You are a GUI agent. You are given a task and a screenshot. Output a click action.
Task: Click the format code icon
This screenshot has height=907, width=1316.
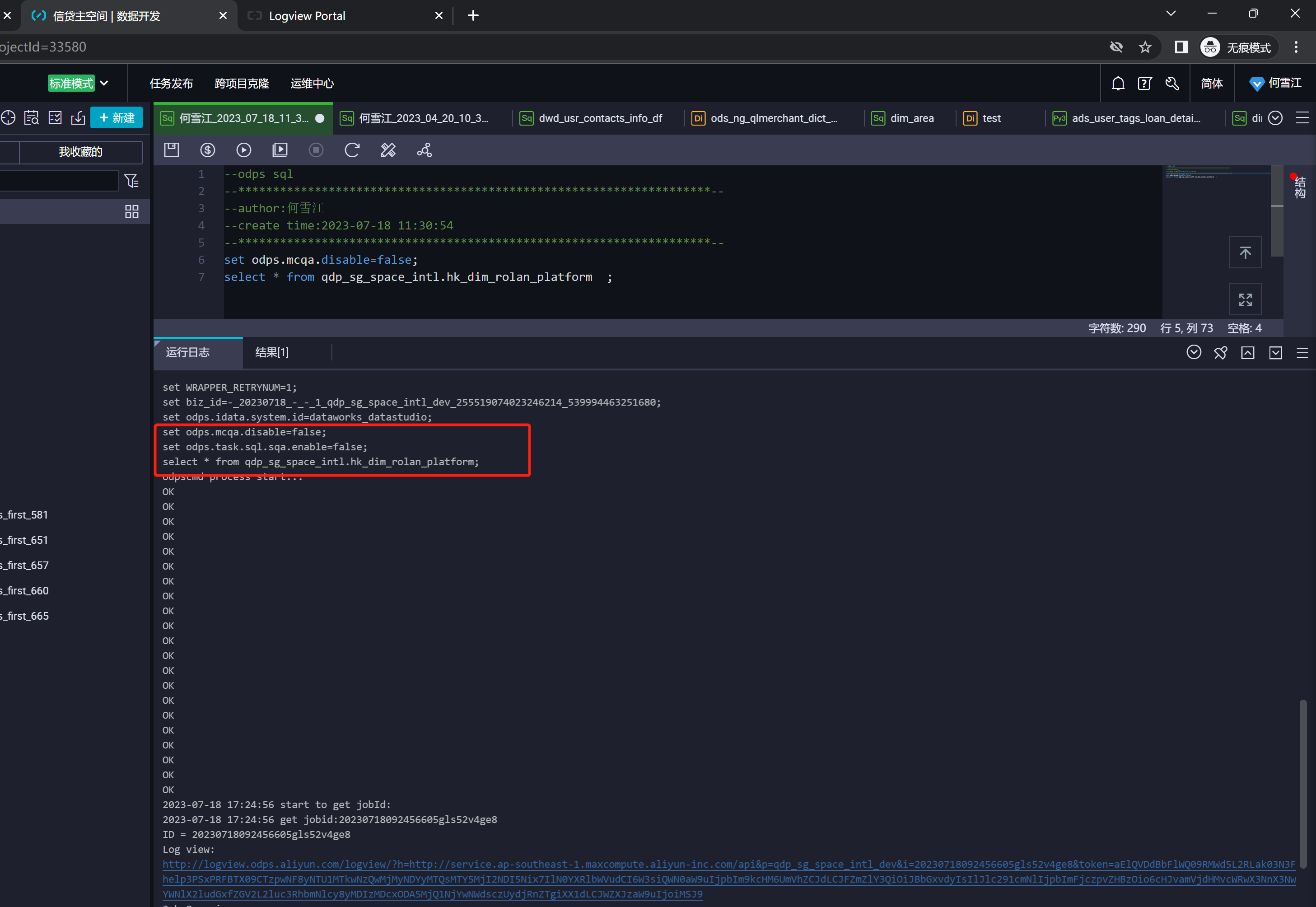point(388,150)
